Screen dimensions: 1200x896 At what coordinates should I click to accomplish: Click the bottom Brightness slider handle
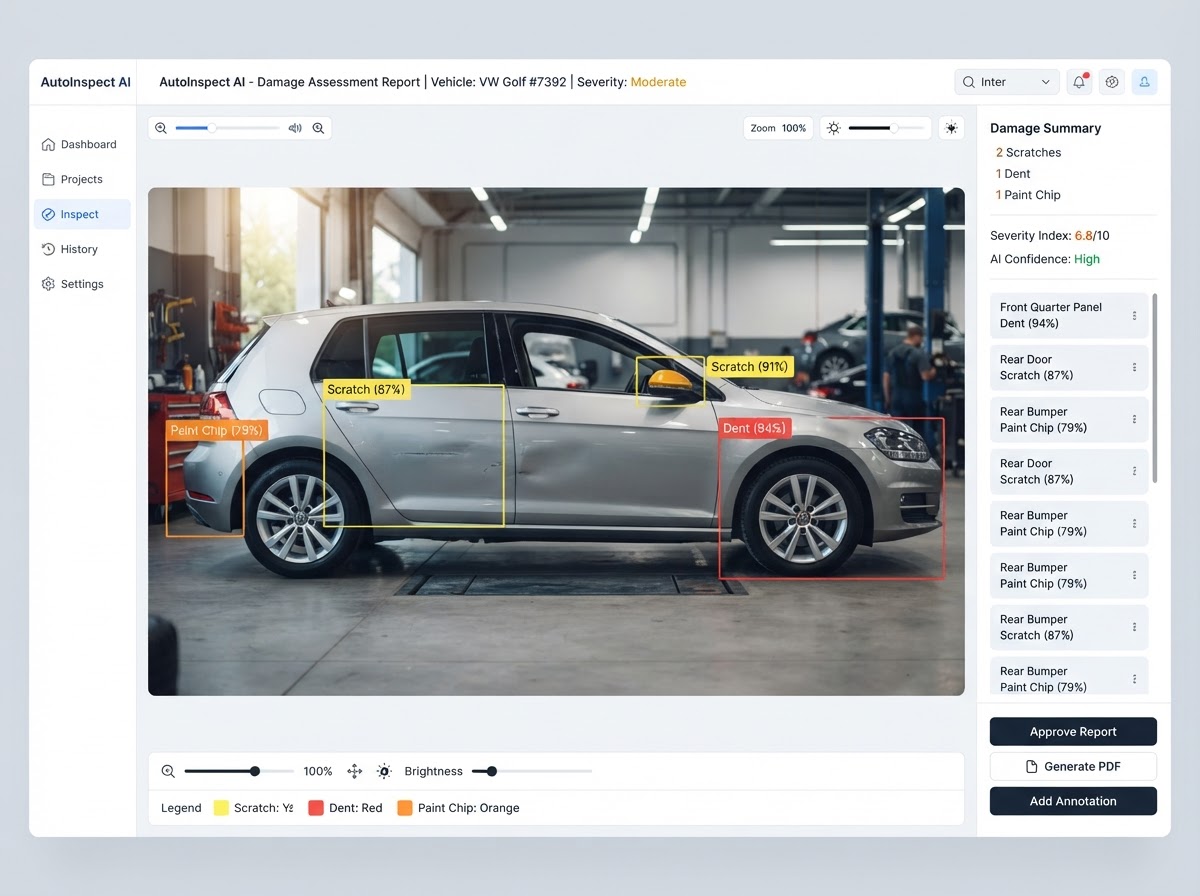[x=491, y=771]
